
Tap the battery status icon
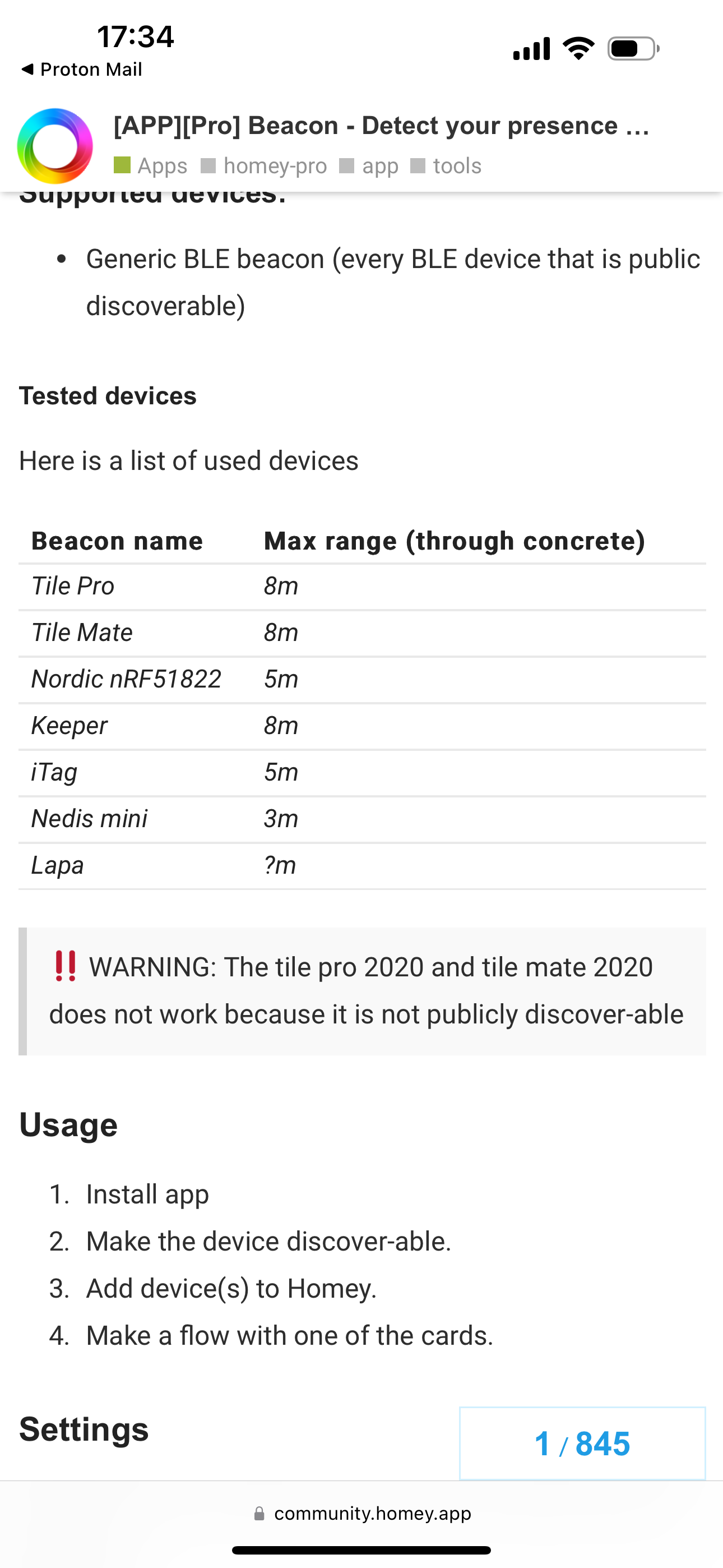tap(633, 49)
